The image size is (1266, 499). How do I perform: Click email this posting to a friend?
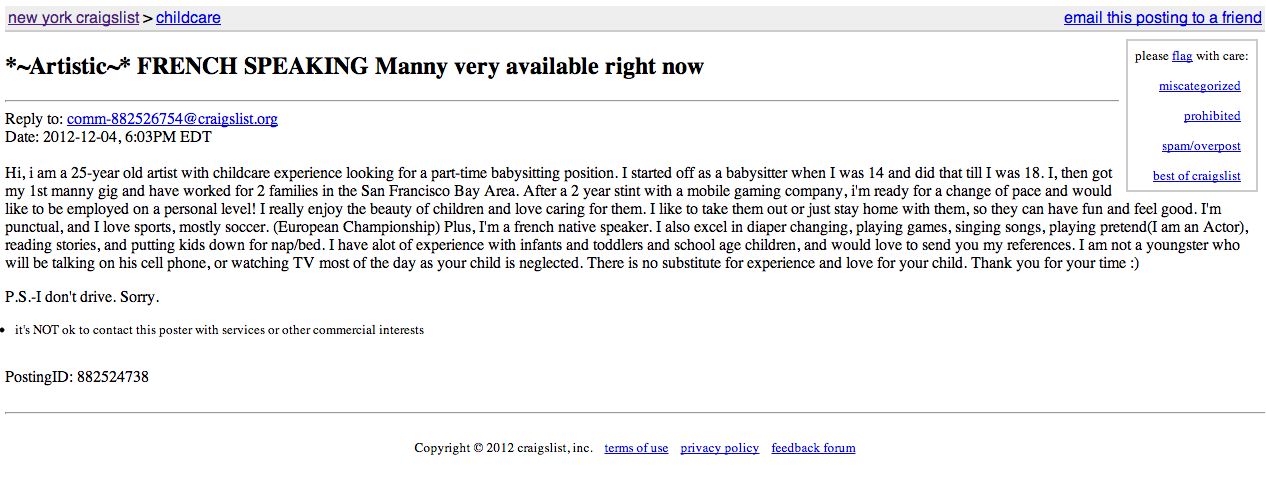(1162, 18)
